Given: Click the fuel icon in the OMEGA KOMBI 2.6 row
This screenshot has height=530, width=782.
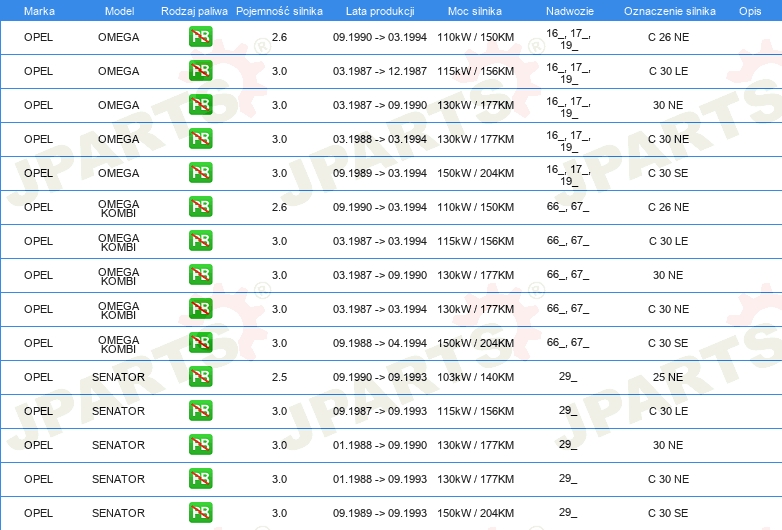Looking at the screenshot, I should tap(200, 207).
